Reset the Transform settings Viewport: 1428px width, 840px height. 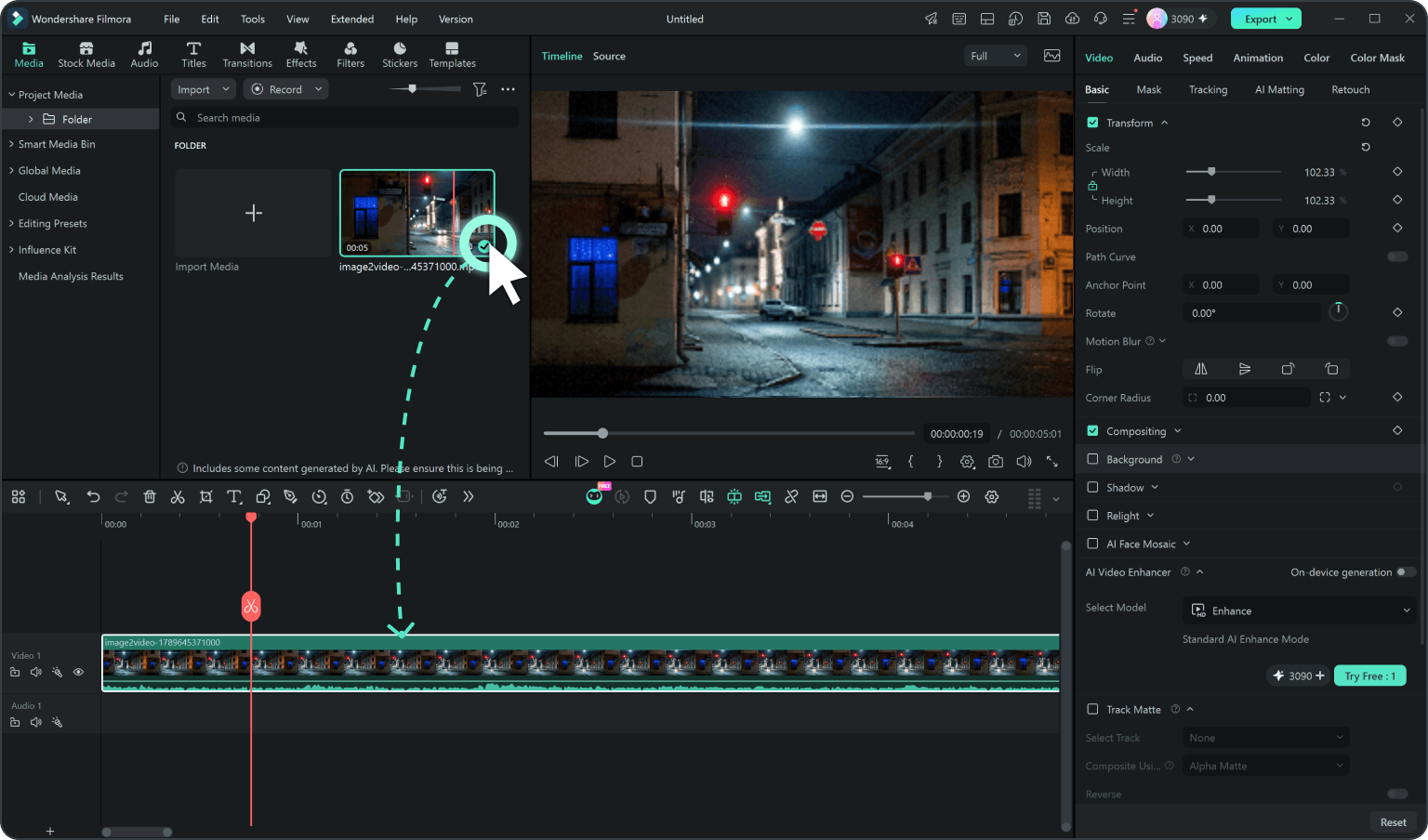(1366, 123)
